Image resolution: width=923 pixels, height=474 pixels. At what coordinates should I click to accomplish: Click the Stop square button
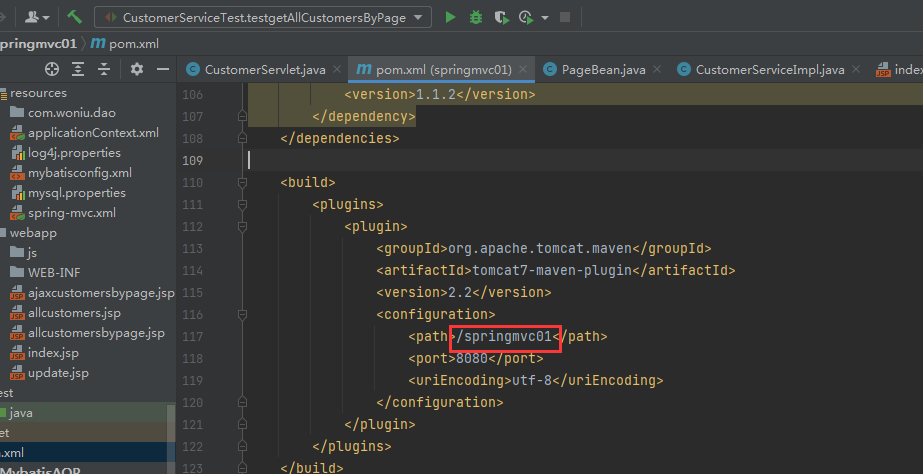[x=565, y=17]
